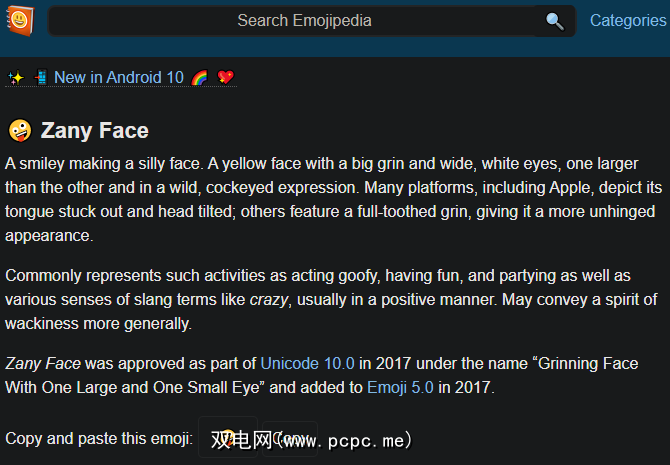Click the heart emoji icon
The height and width of the screenshot is (465, 670).
click(x=225, y=78)
